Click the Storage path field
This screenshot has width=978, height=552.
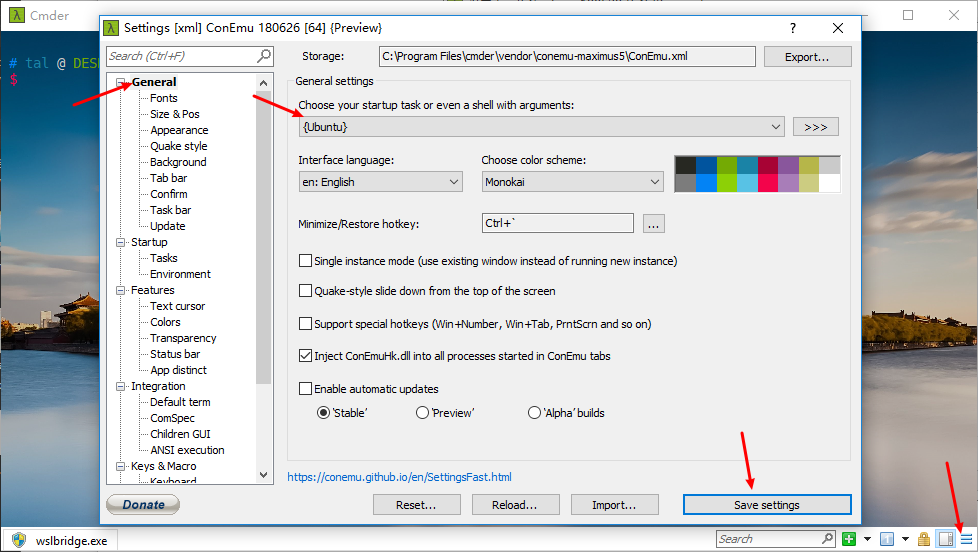(x=567, y=56)
